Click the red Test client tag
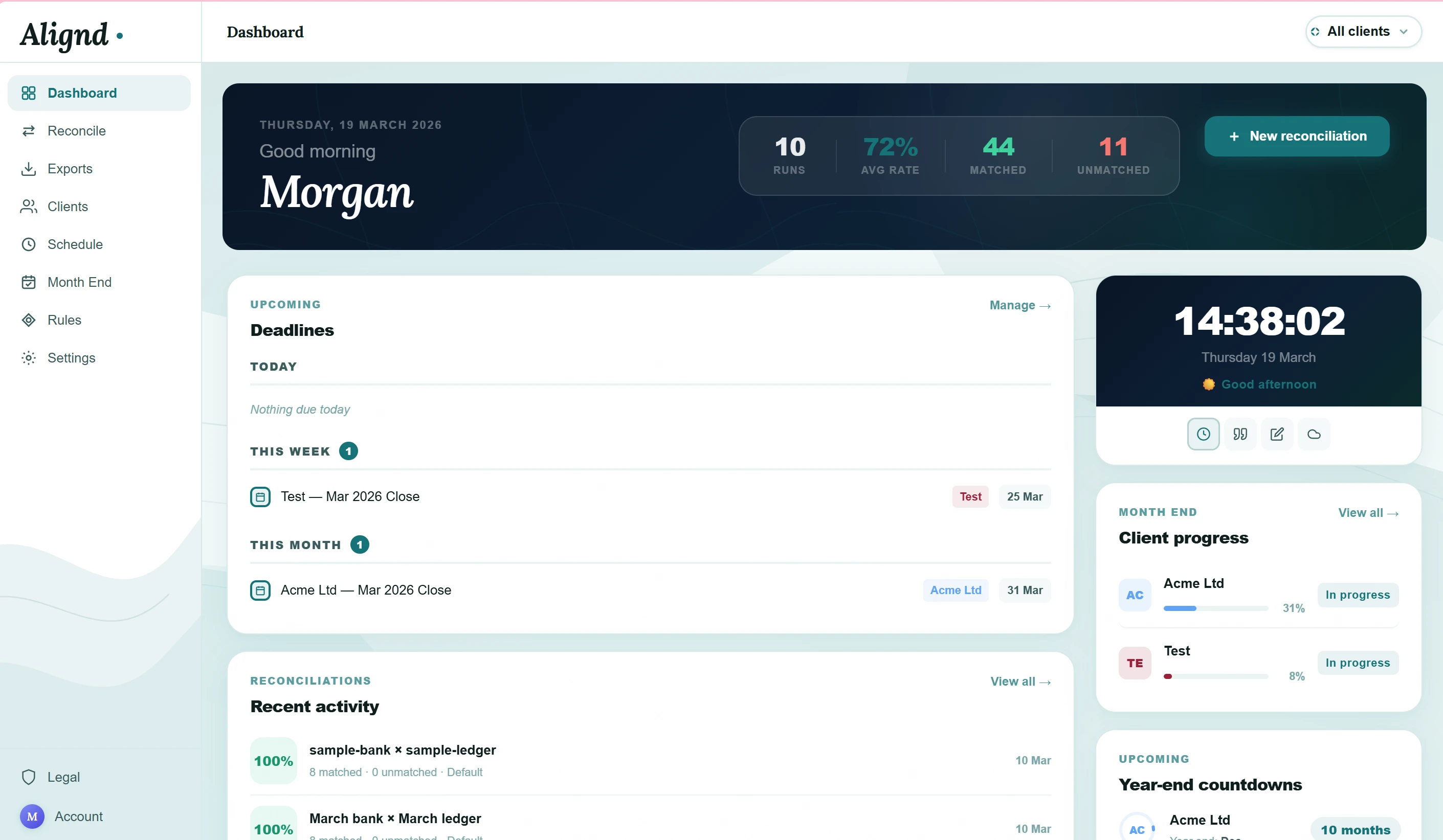The image size is (1443, 840). [970, 496]
